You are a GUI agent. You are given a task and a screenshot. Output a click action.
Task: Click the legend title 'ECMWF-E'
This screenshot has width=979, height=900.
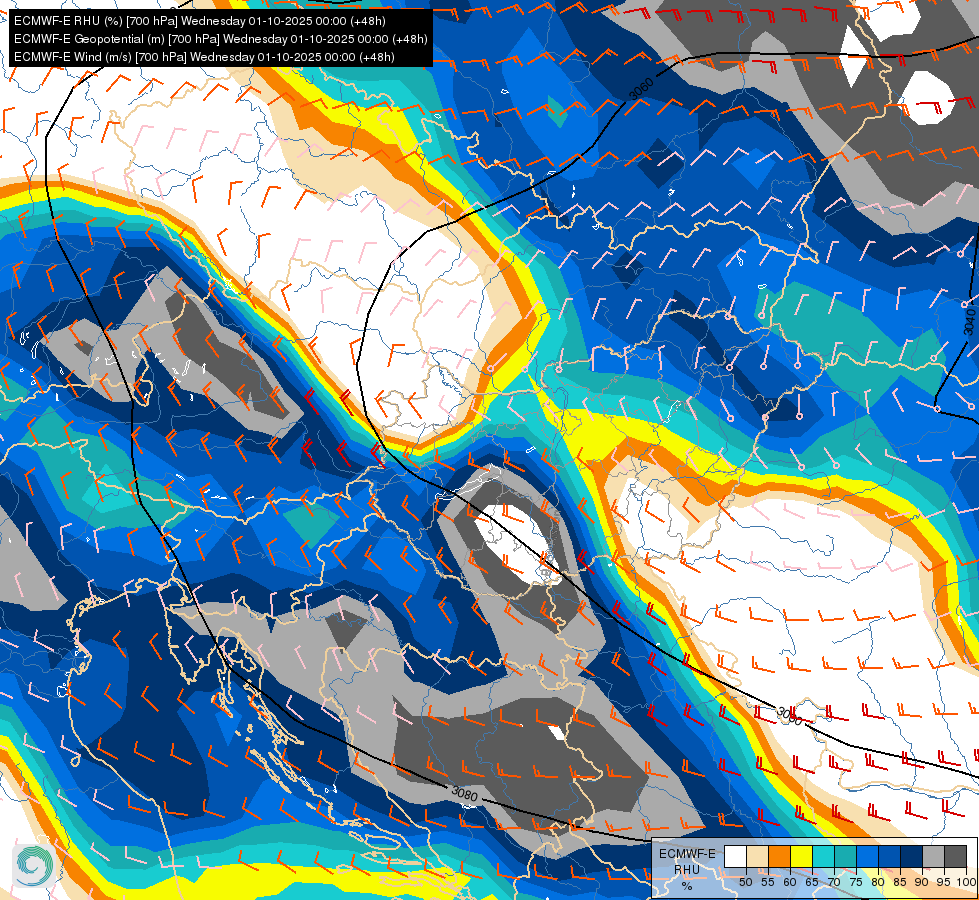[x=687, y=854]
